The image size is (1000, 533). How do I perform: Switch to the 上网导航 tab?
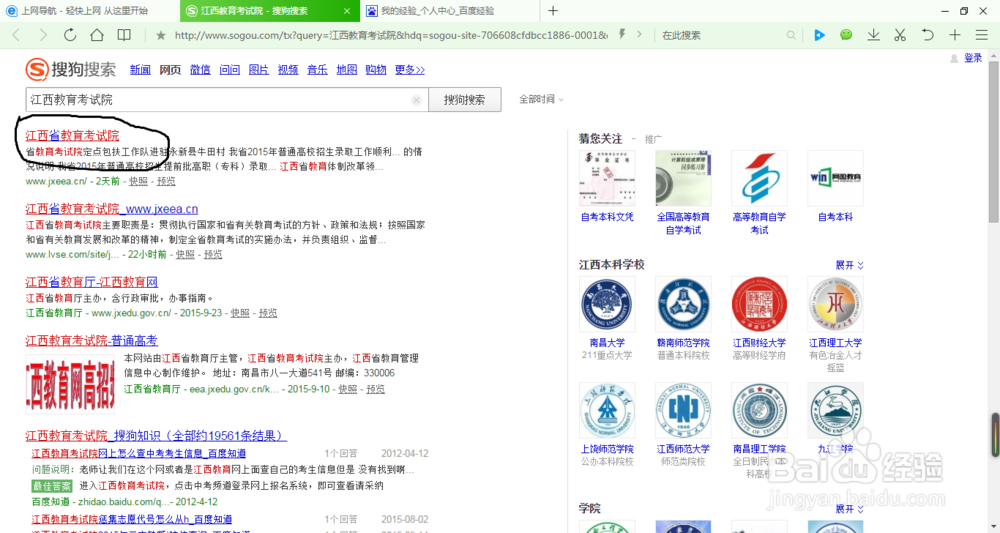pyautogui.click(x=89, y=11)
